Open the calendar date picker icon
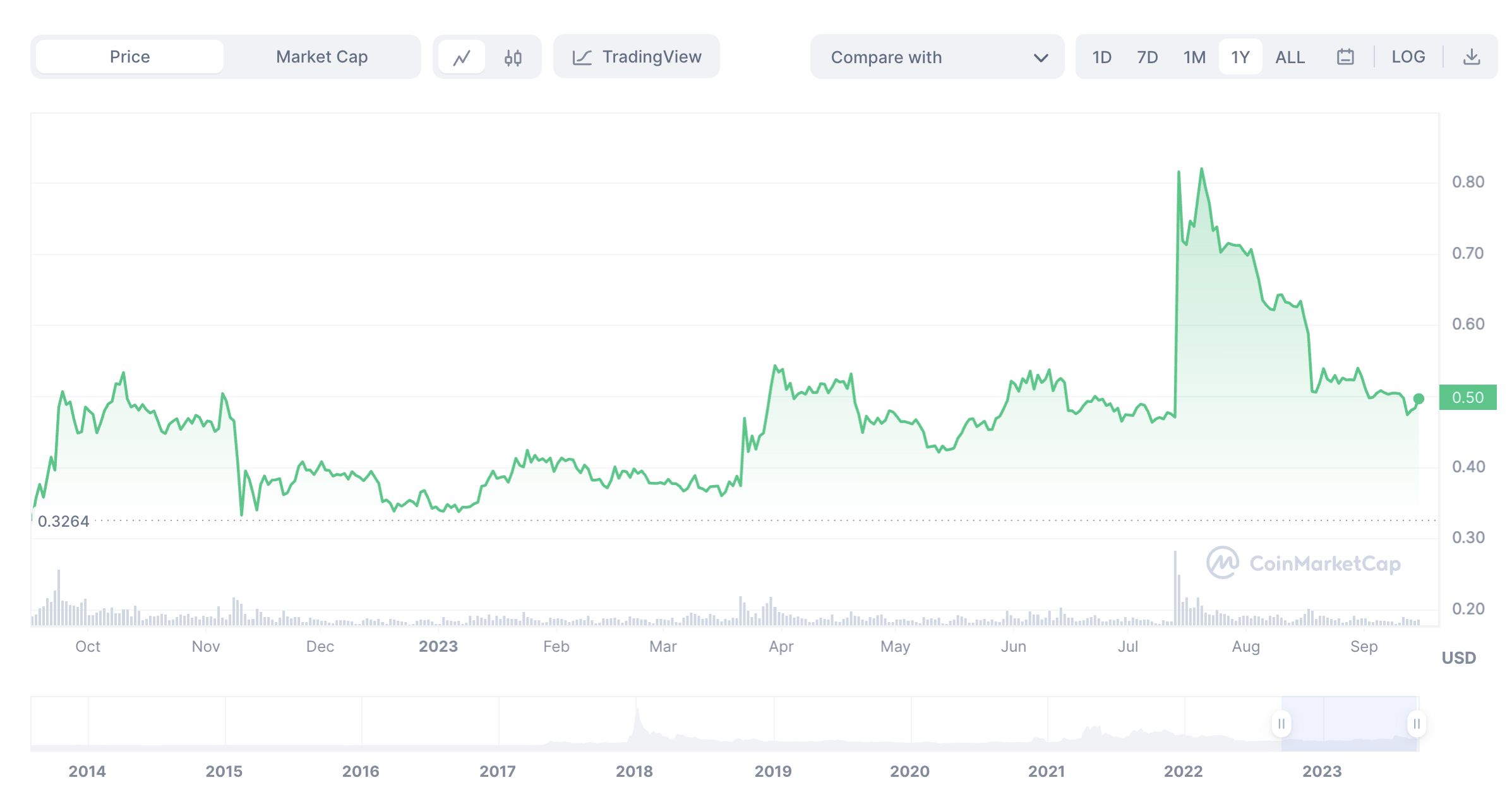 point(1345,57)
